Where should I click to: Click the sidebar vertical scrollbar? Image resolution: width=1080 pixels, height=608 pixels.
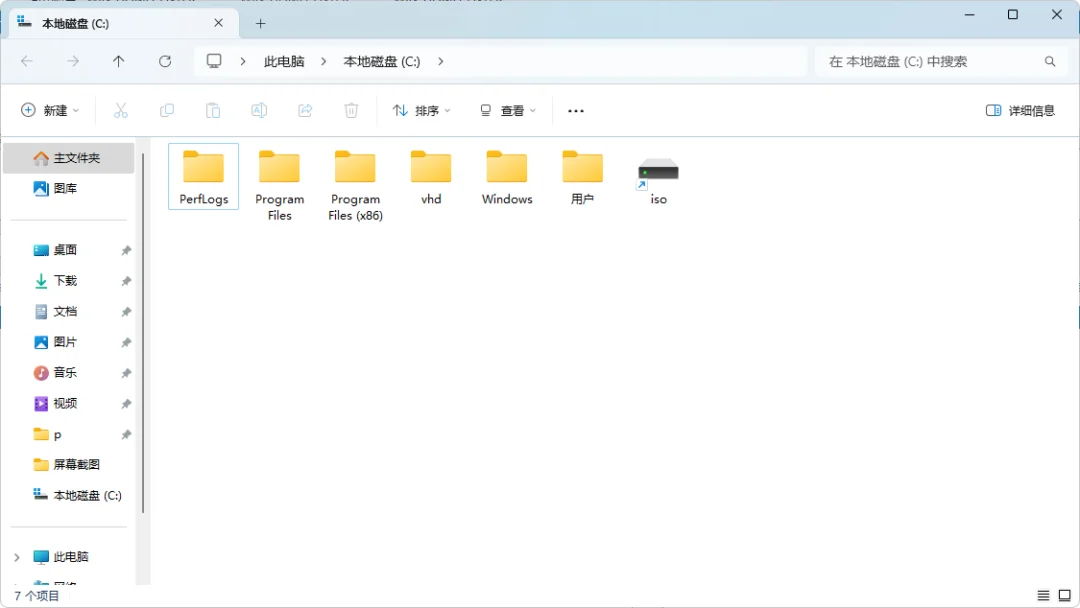(143, 333)
